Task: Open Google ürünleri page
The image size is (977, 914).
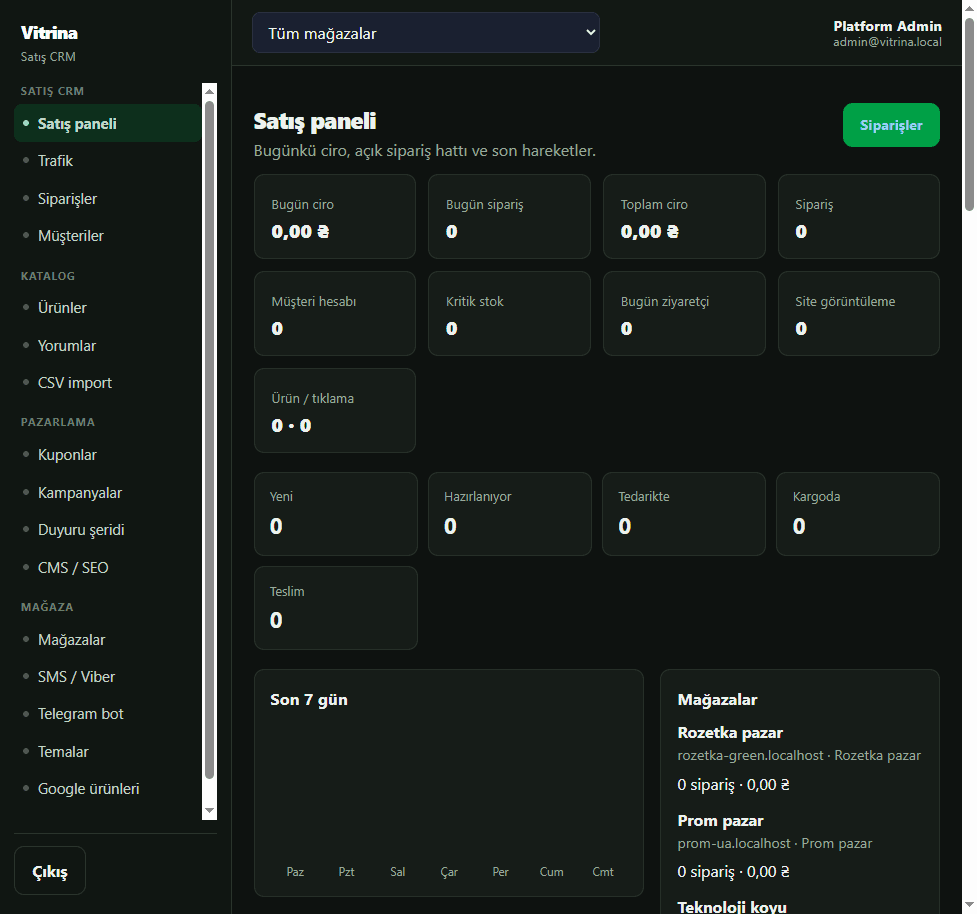Action: coord(107,789)
